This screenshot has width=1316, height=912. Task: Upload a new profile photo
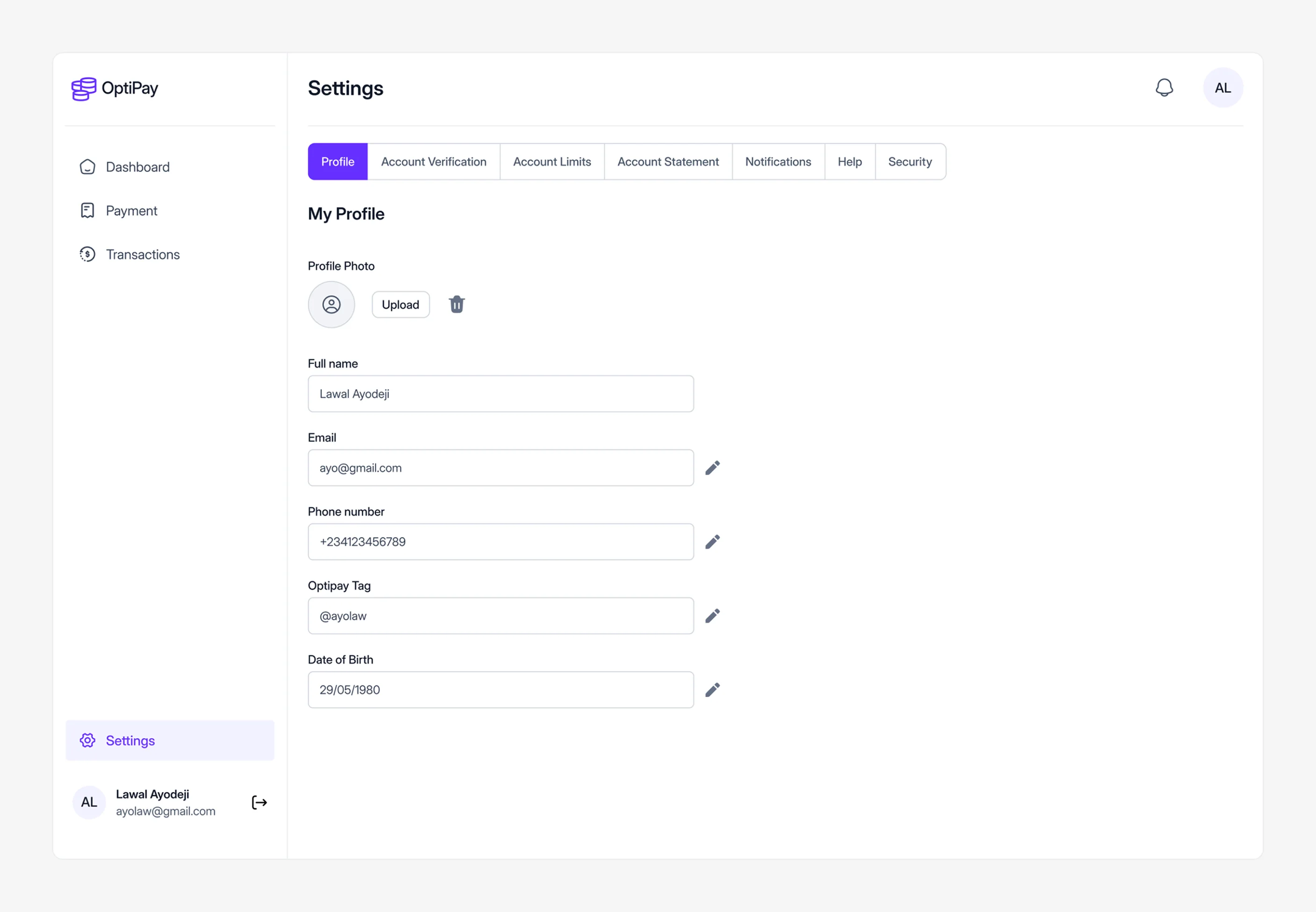click(x=401, y=305)
